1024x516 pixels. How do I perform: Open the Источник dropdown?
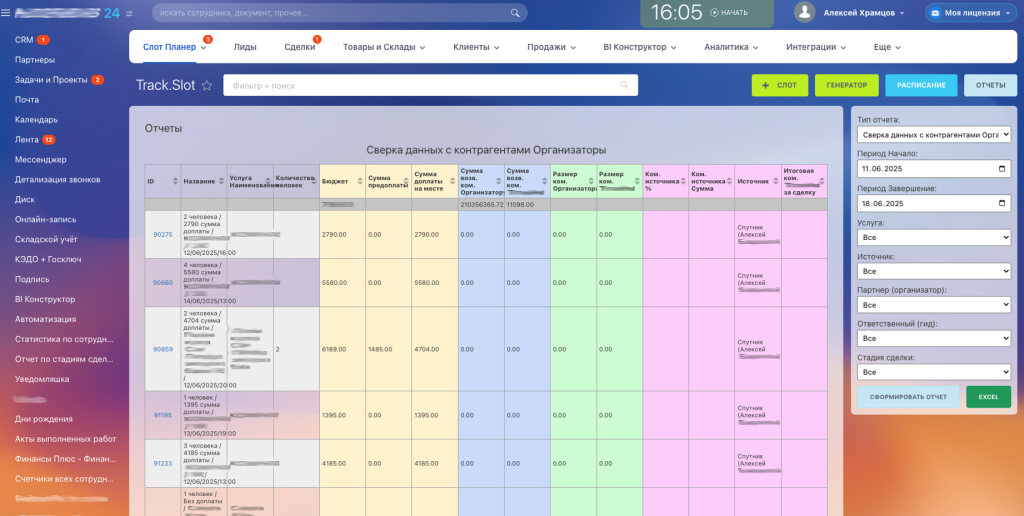point(934,271)
